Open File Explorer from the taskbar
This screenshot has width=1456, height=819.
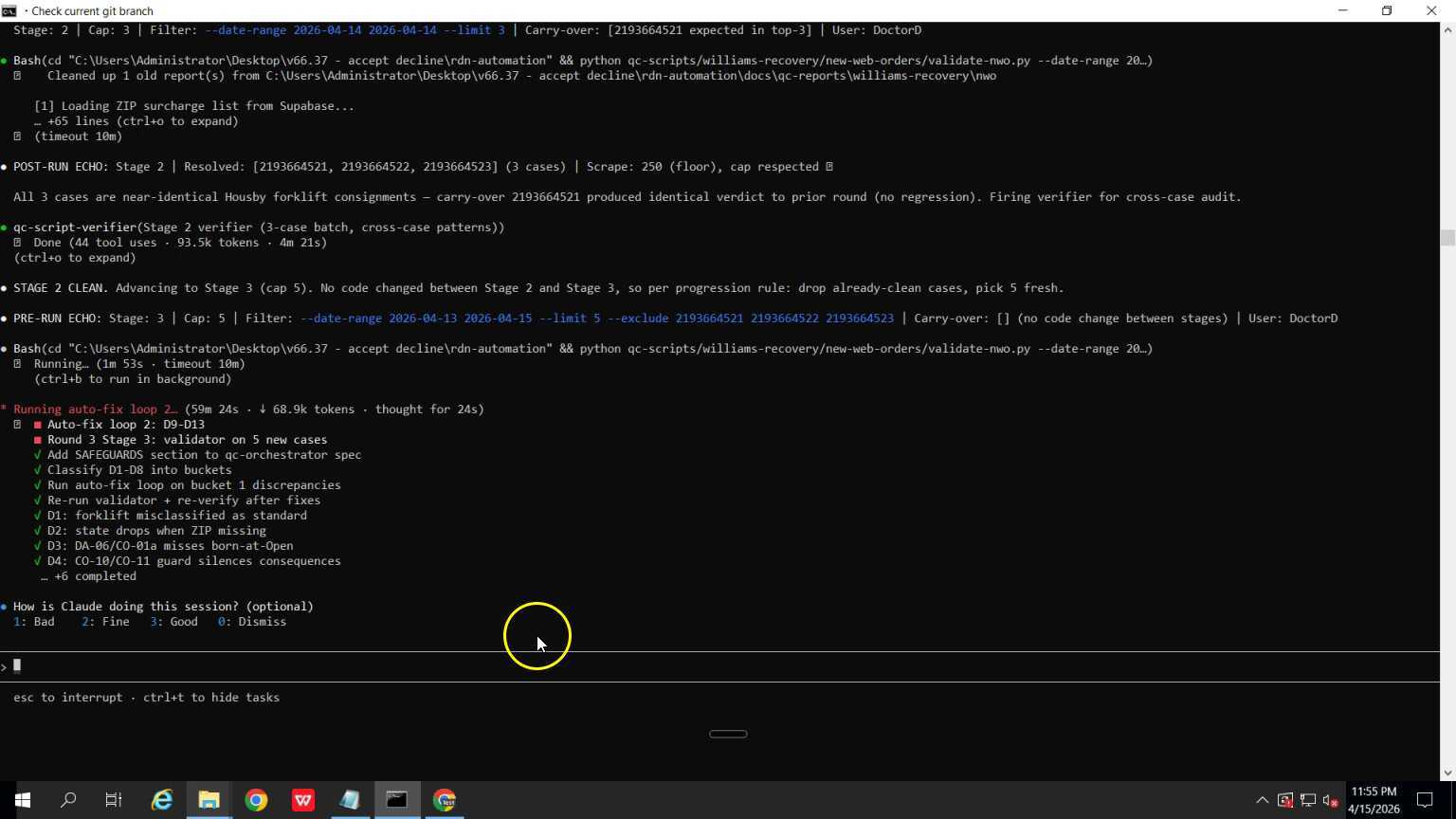209,800
